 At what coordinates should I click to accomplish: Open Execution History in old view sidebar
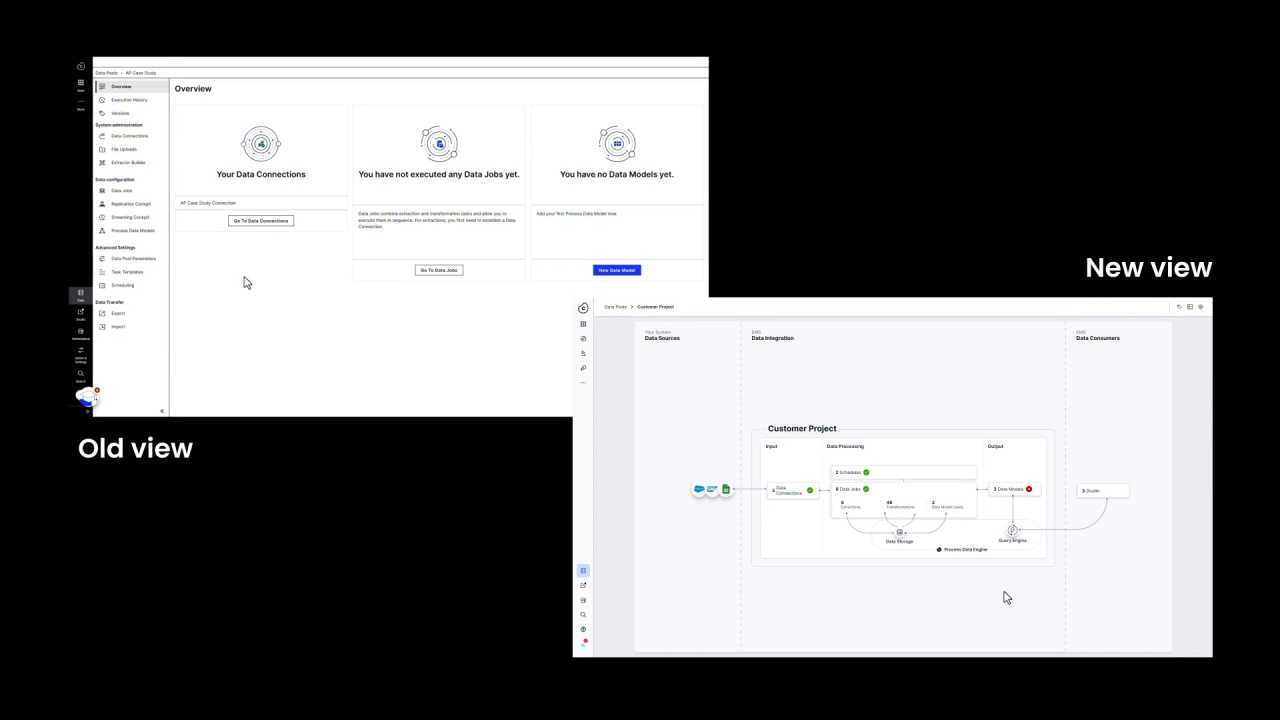(x=128, y=100)
